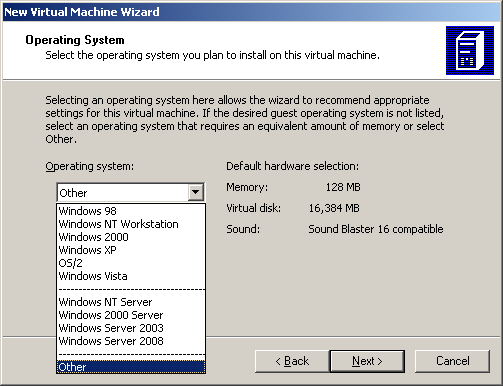Pick Windows 2000 Server from list
The image size is (503, 386).
(131, 315)
